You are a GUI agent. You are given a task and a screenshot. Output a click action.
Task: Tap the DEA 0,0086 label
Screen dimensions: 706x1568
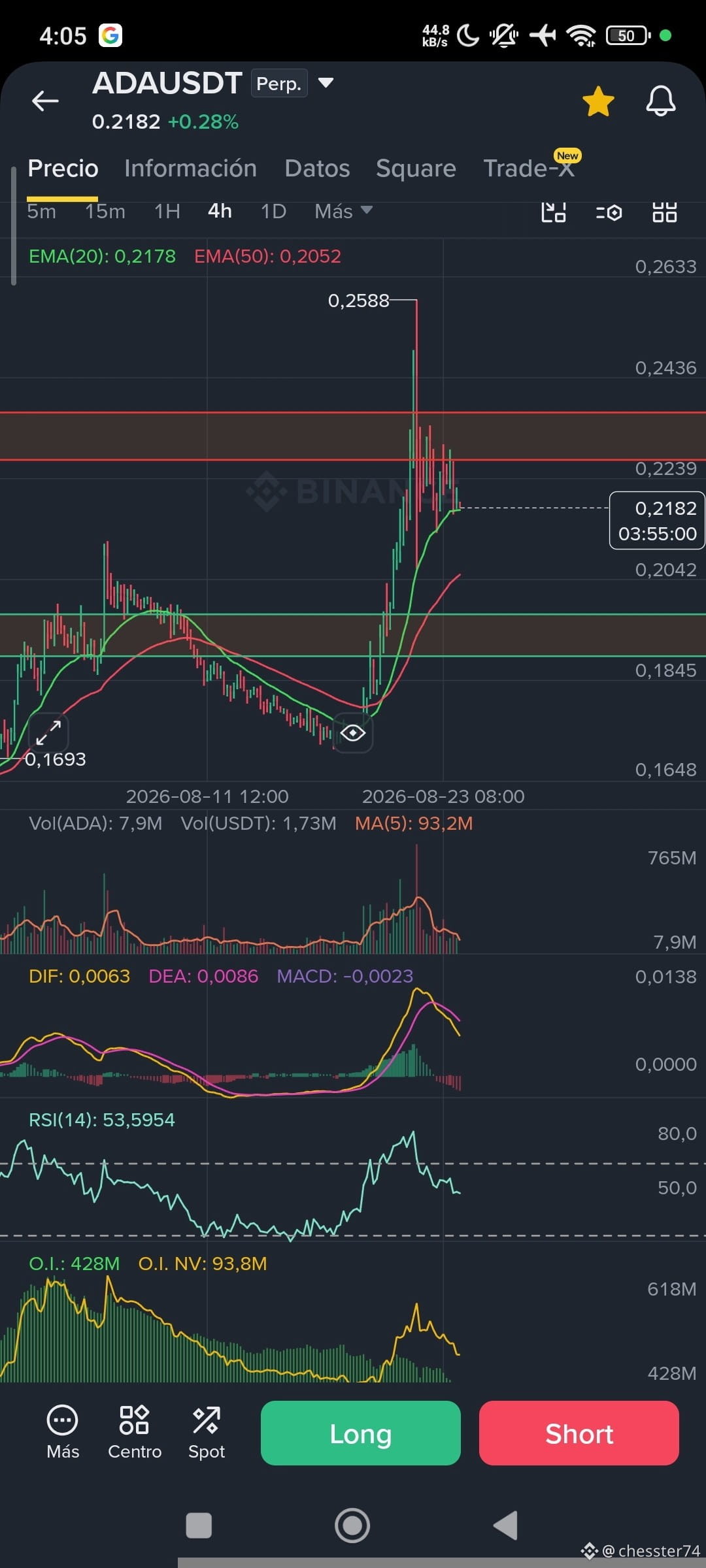tap(203, 976)
